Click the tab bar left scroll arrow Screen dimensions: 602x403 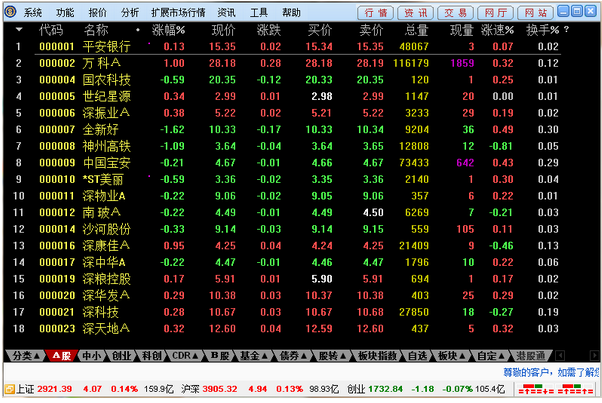click(x=560, y=355)
